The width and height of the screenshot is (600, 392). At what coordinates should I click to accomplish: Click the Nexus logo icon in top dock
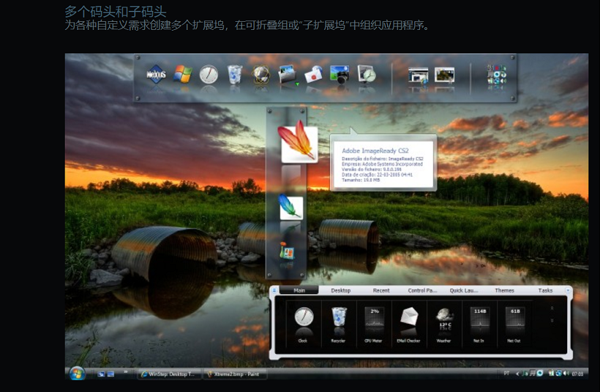pos(156,74)
